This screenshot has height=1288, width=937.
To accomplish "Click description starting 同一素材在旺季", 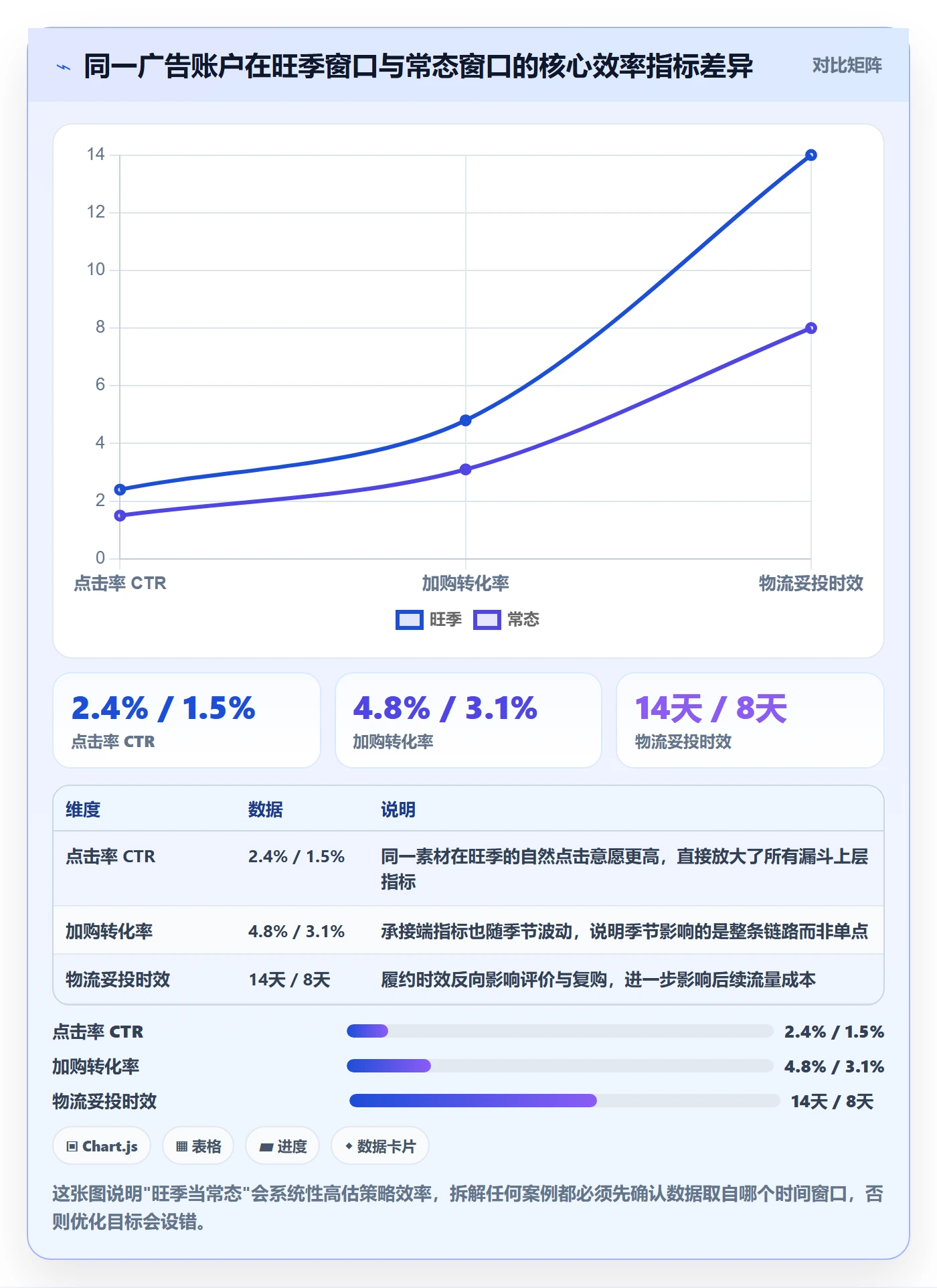I will (x=624, y=869).
